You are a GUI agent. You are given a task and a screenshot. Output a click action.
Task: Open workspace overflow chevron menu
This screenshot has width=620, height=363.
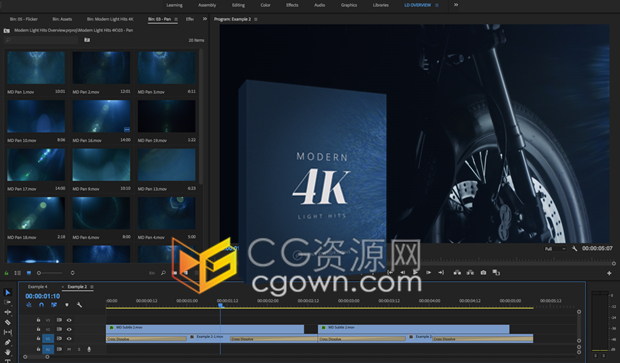(456, 5)
